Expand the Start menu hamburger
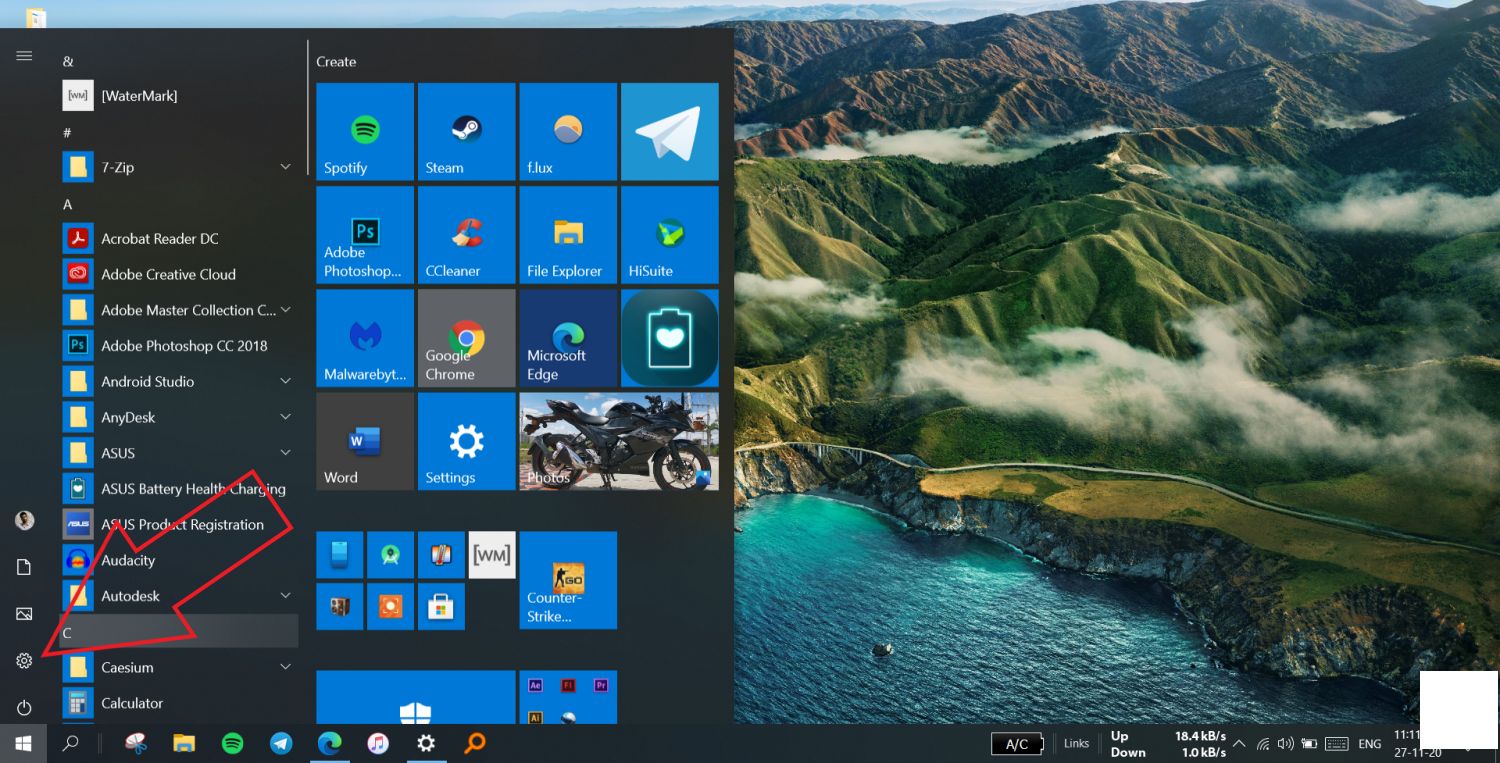Screen dimensions: 1500x763 pos(24,56)
